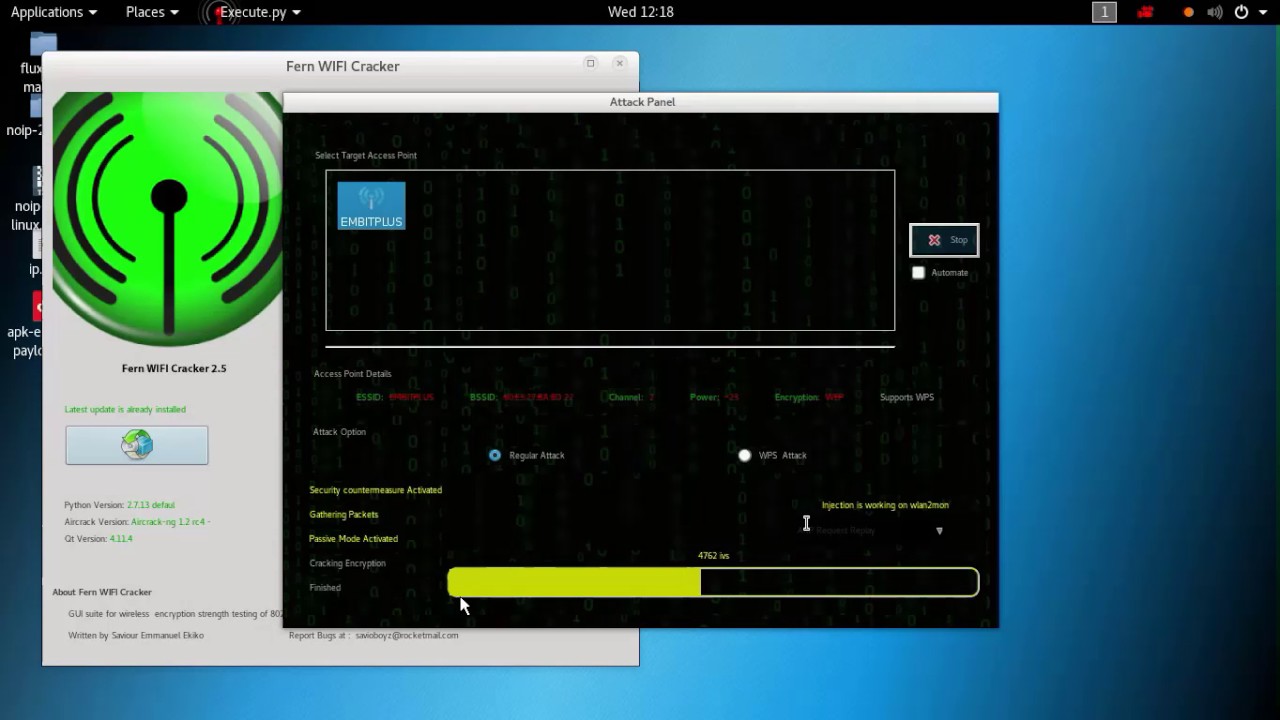The width and height of the screenshot is (1280, 720).
Task: Click the globe update button icon
Action: (x=137, y=445)
